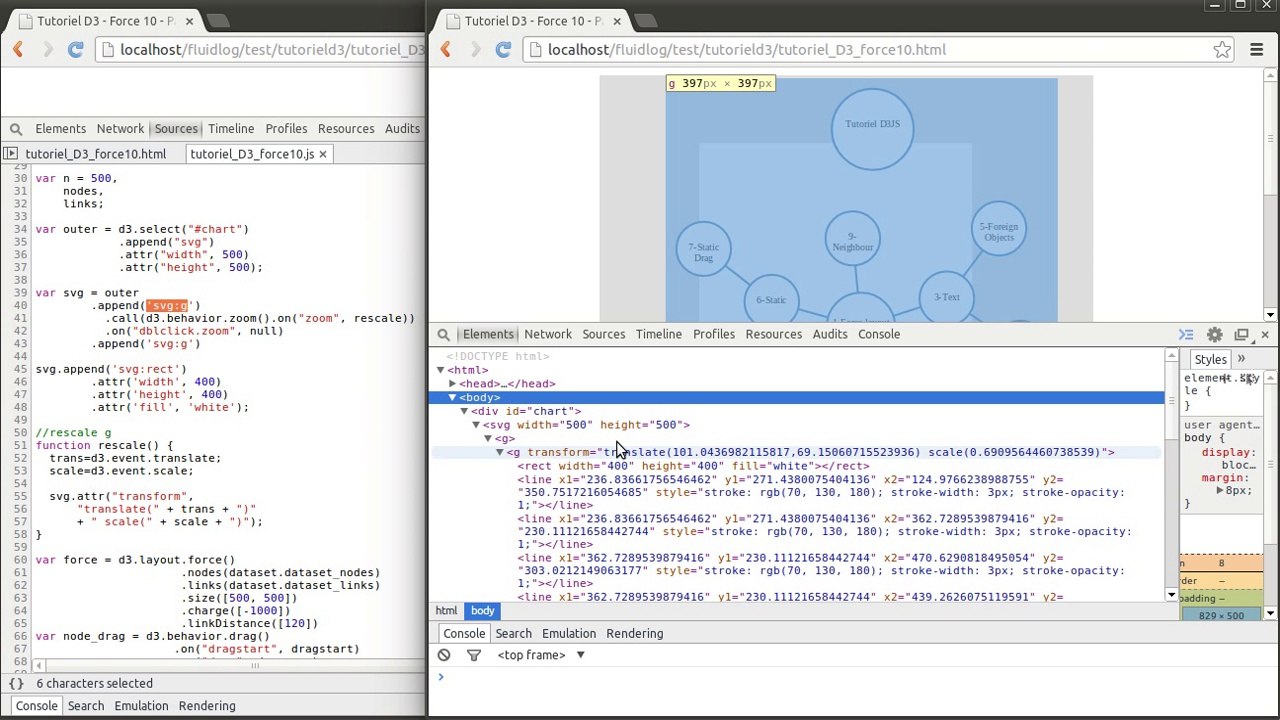Close the right DevTools panel
The height and width of the screenshot is (720, 1280).
click(x=1265, y=334)
